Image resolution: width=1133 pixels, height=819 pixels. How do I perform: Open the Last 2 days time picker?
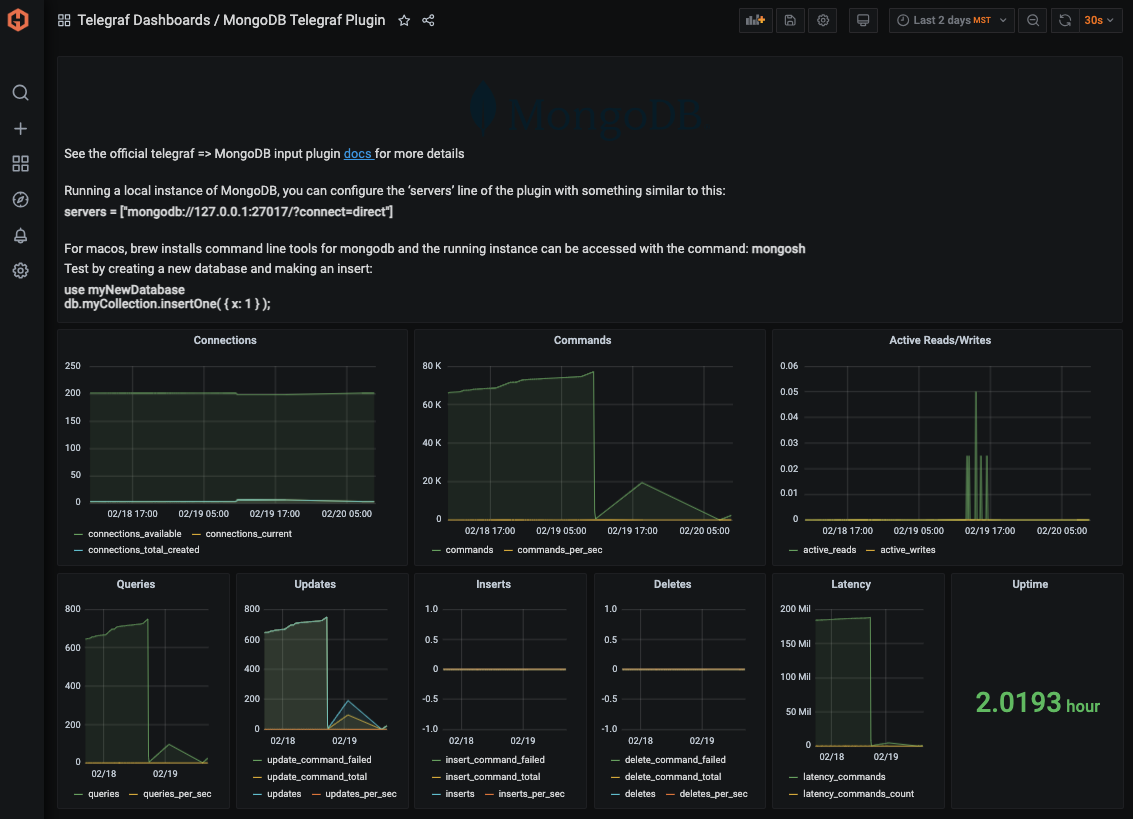coord(952,20)
